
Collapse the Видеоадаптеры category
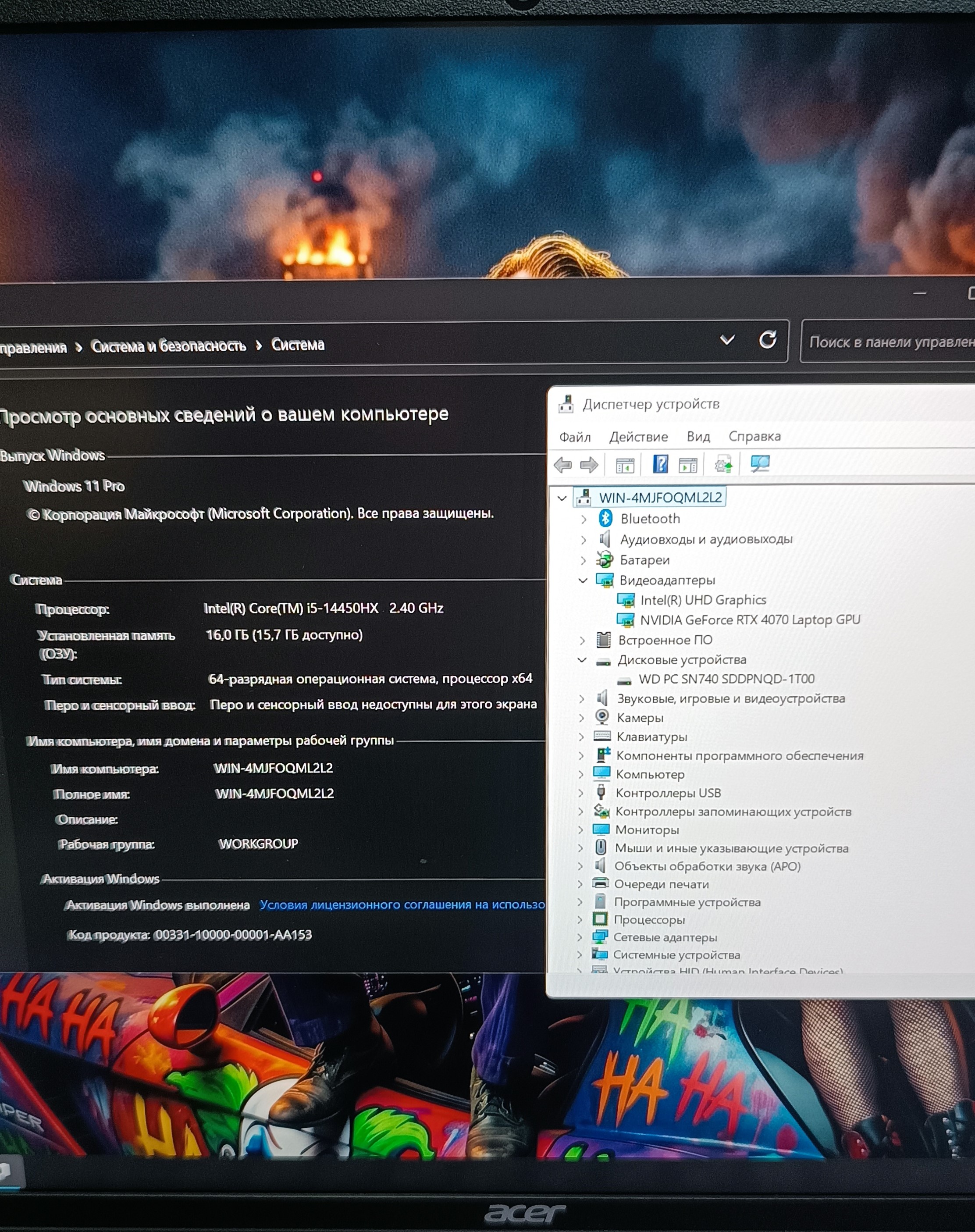tap(583, 580)
